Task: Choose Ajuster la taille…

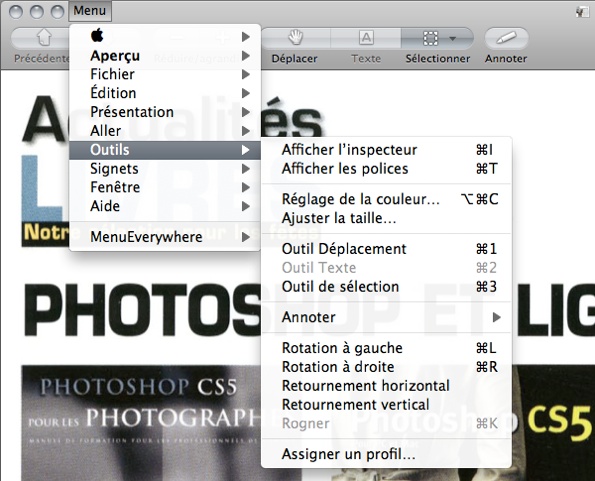Action: point(387,218)
